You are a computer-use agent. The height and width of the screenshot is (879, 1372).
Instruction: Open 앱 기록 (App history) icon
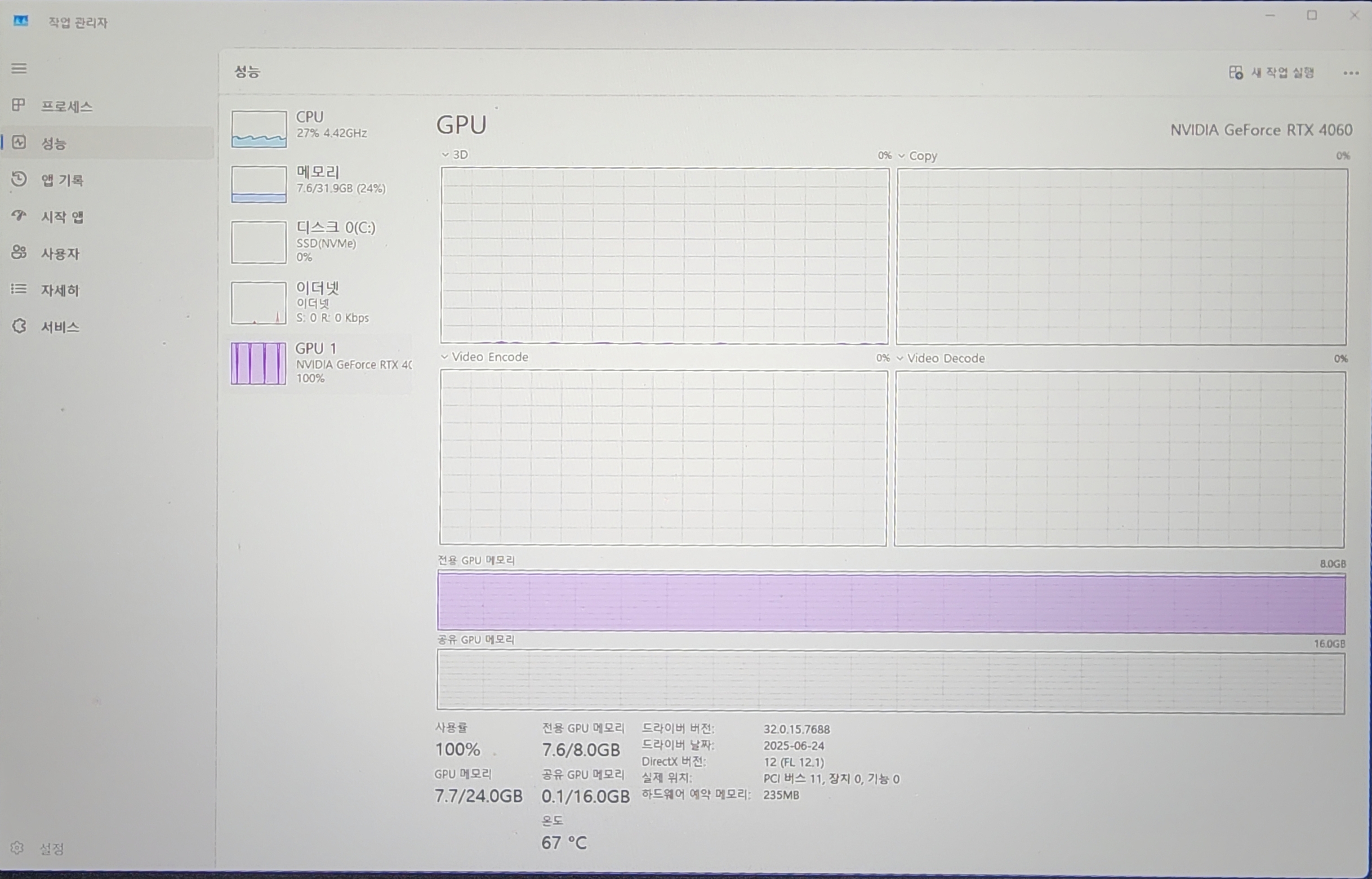pos(19,179)
